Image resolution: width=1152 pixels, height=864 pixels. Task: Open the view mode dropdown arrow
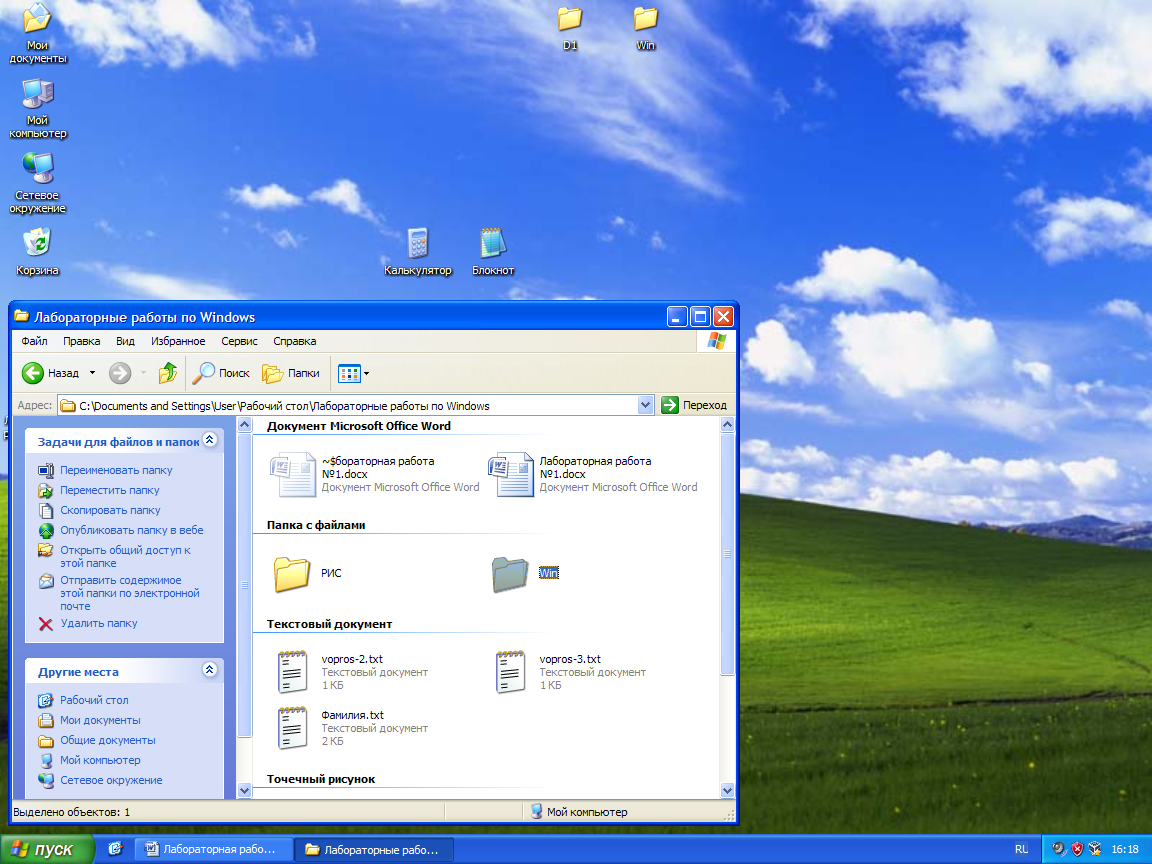point(367,373)
